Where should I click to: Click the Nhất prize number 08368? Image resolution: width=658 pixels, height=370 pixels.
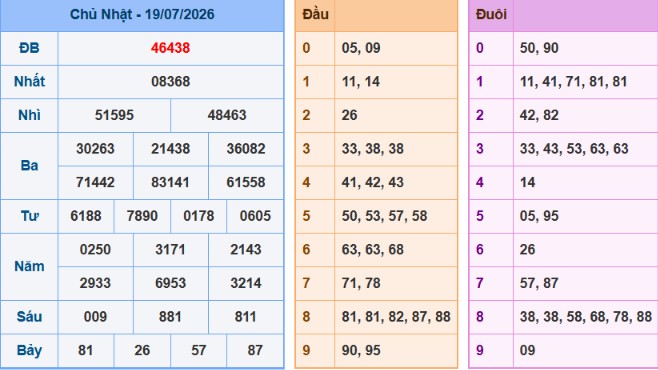170,81
